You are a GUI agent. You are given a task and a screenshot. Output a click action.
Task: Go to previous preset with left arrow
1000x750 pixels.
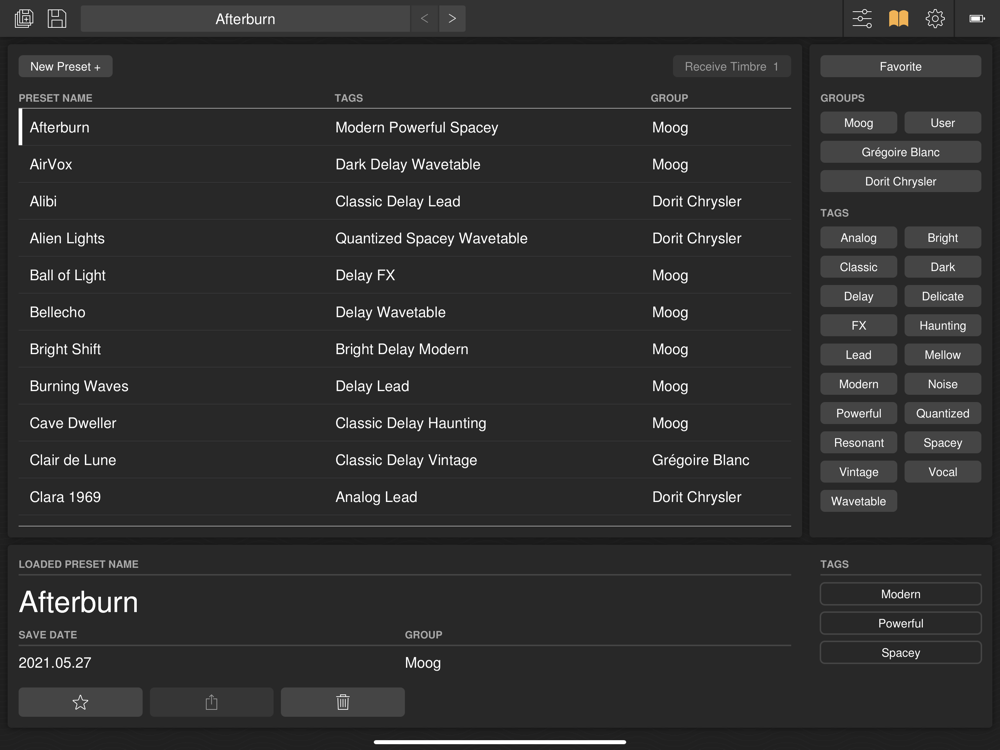pos(425,18)
